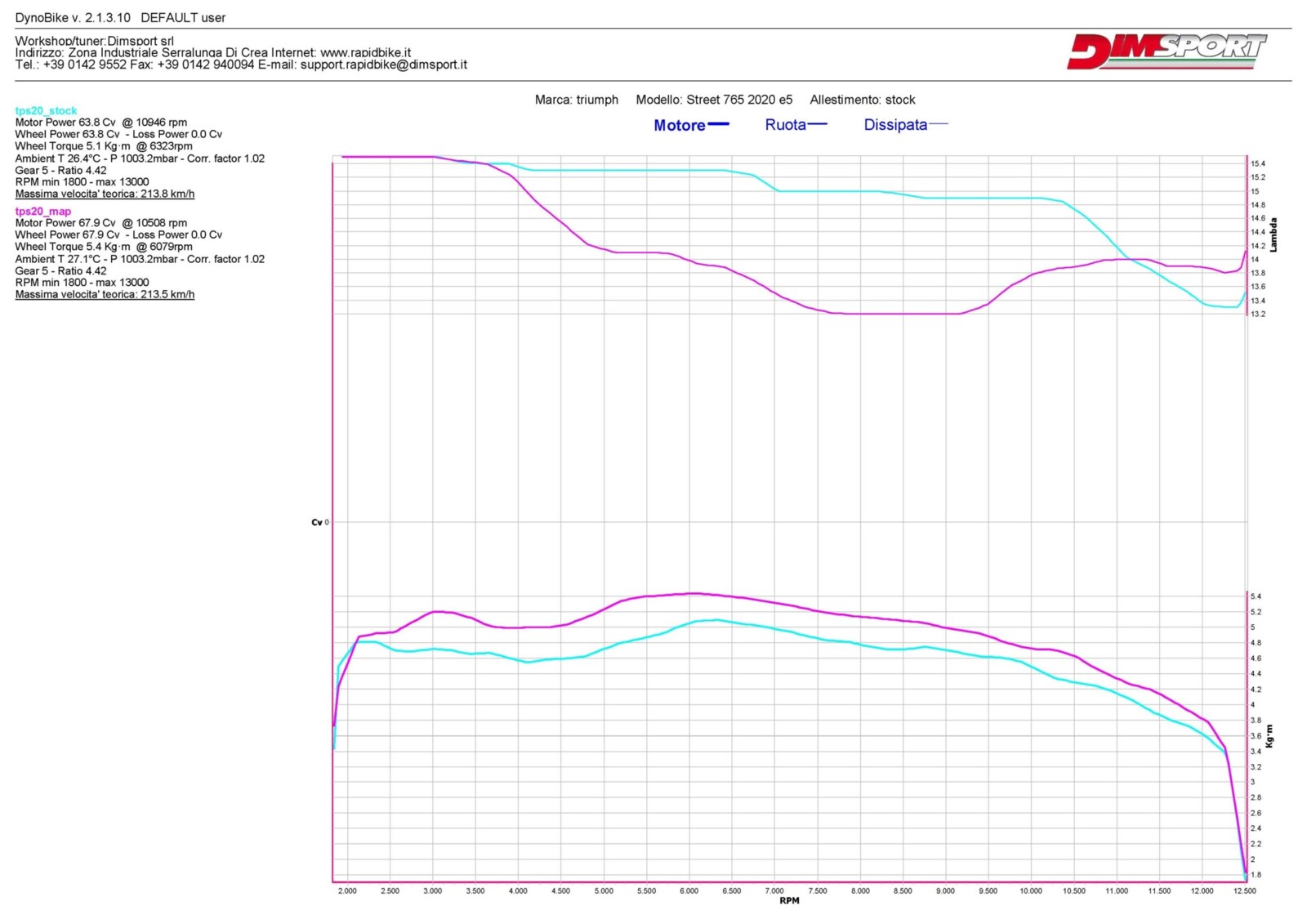1307x924 pixels.
Task: Click the 6.000 RPM axis tick label
Action: [689, 891]
